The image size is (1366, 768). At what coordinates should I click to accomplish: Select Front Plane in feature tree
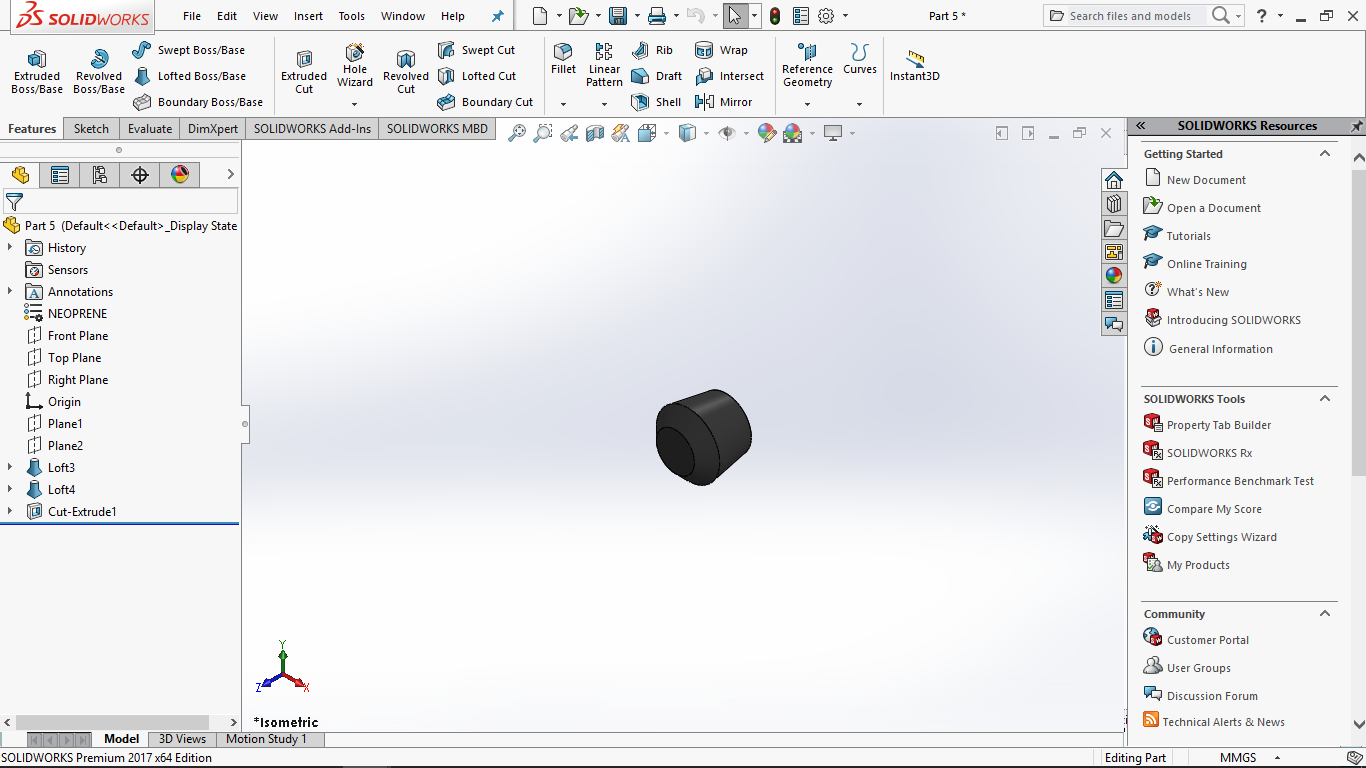78,336
